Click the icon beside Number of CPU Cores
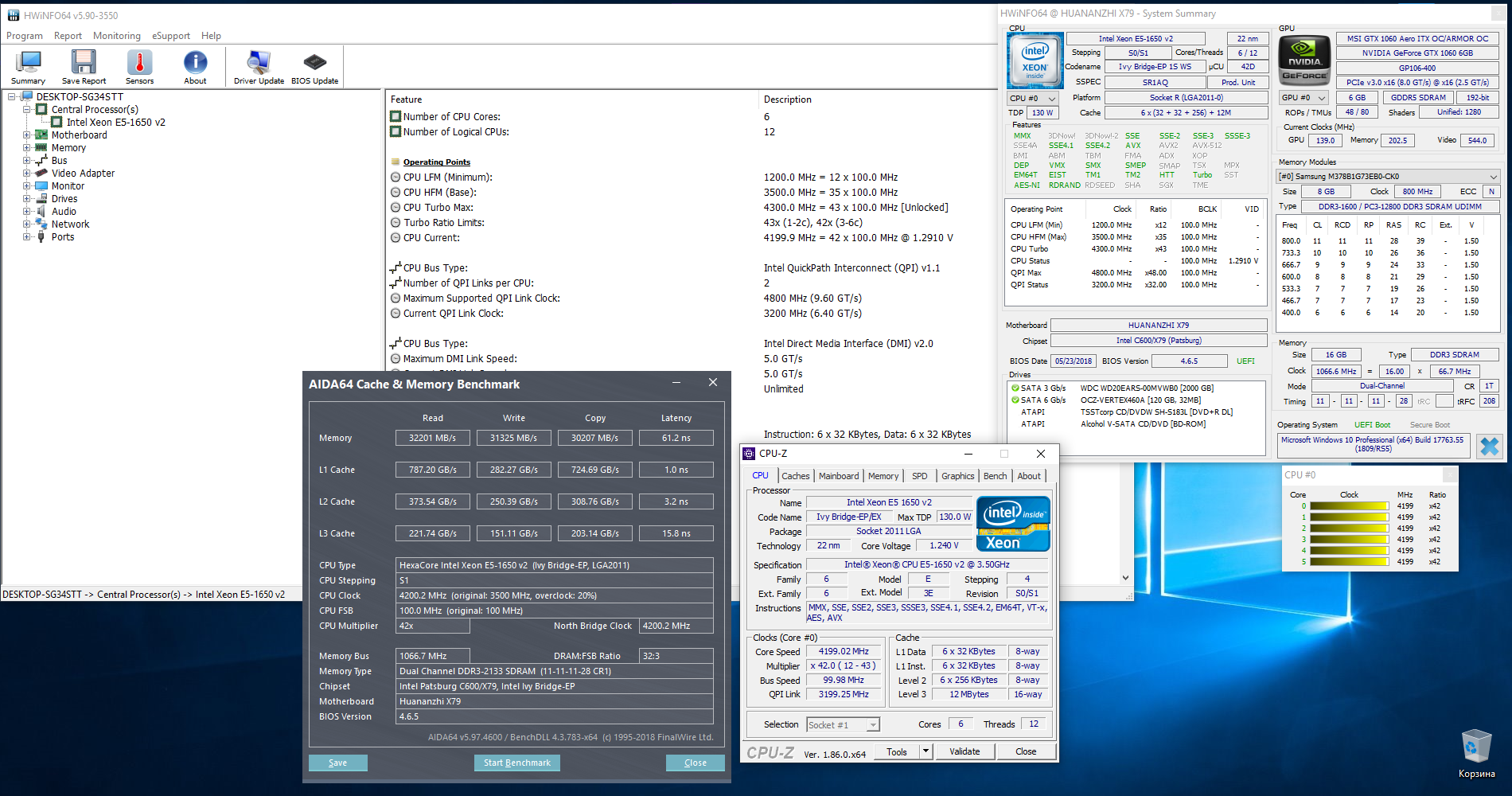This screenshot has height=796, width=1512. click(396, 117)
